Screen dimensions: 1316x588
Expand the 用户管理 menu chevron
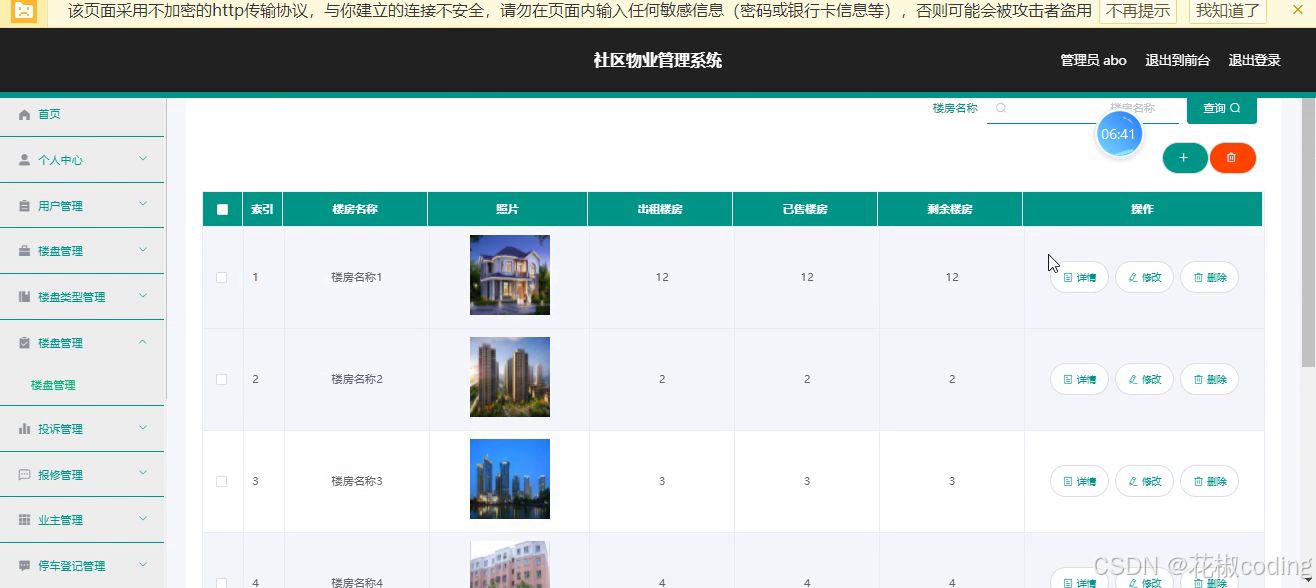(142, 205)
